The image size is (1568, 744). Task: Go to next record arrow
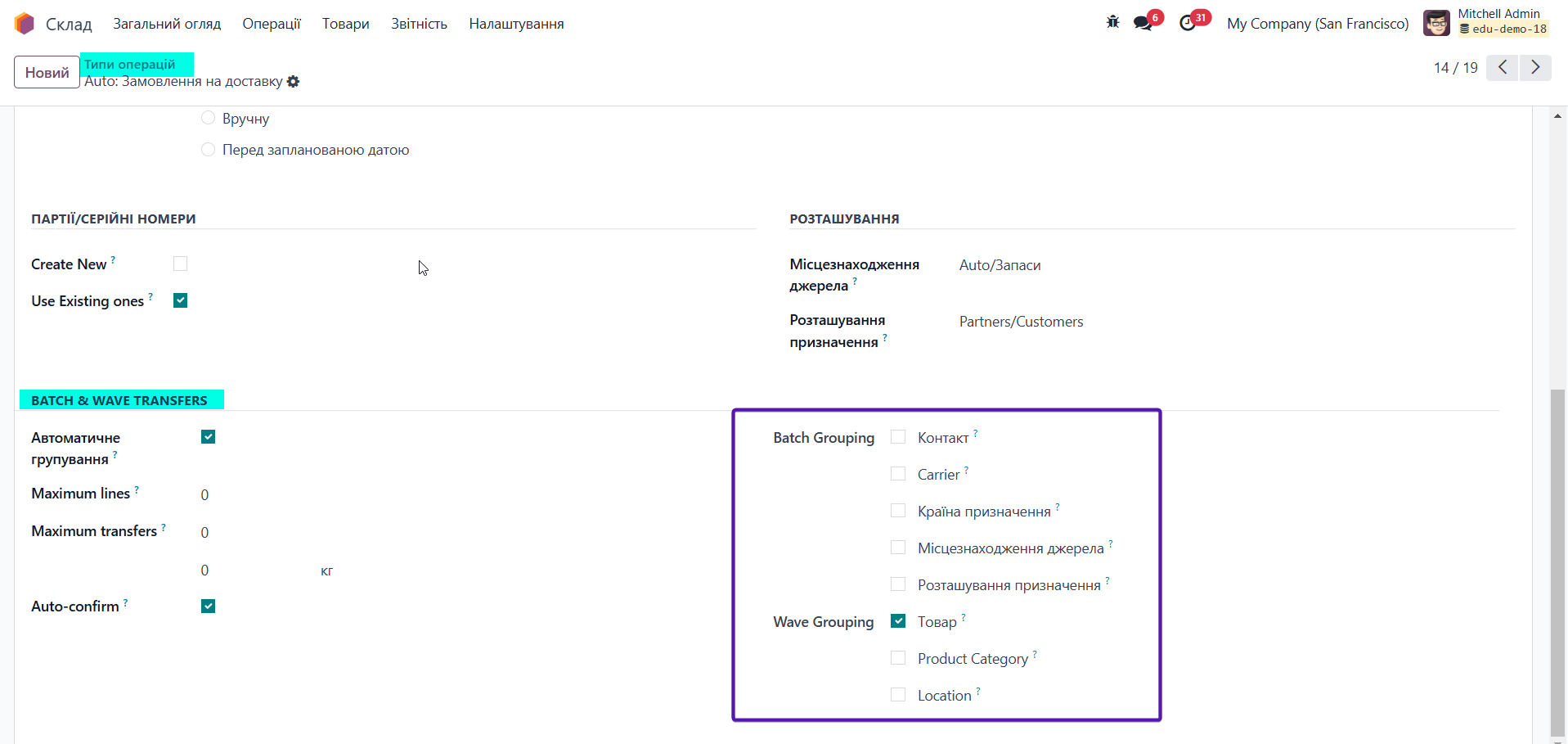[x=1535, y=67]
